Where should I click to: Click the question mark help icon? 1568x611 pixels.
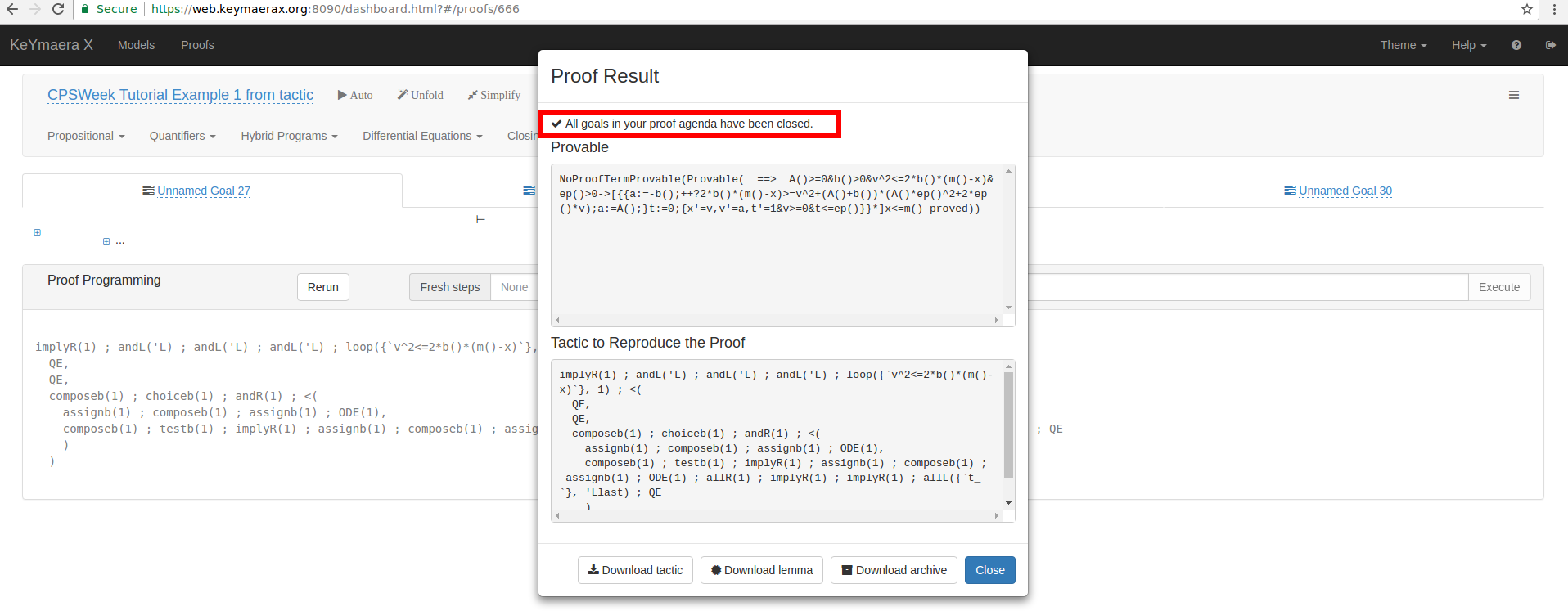click(x=1516, y=45)
